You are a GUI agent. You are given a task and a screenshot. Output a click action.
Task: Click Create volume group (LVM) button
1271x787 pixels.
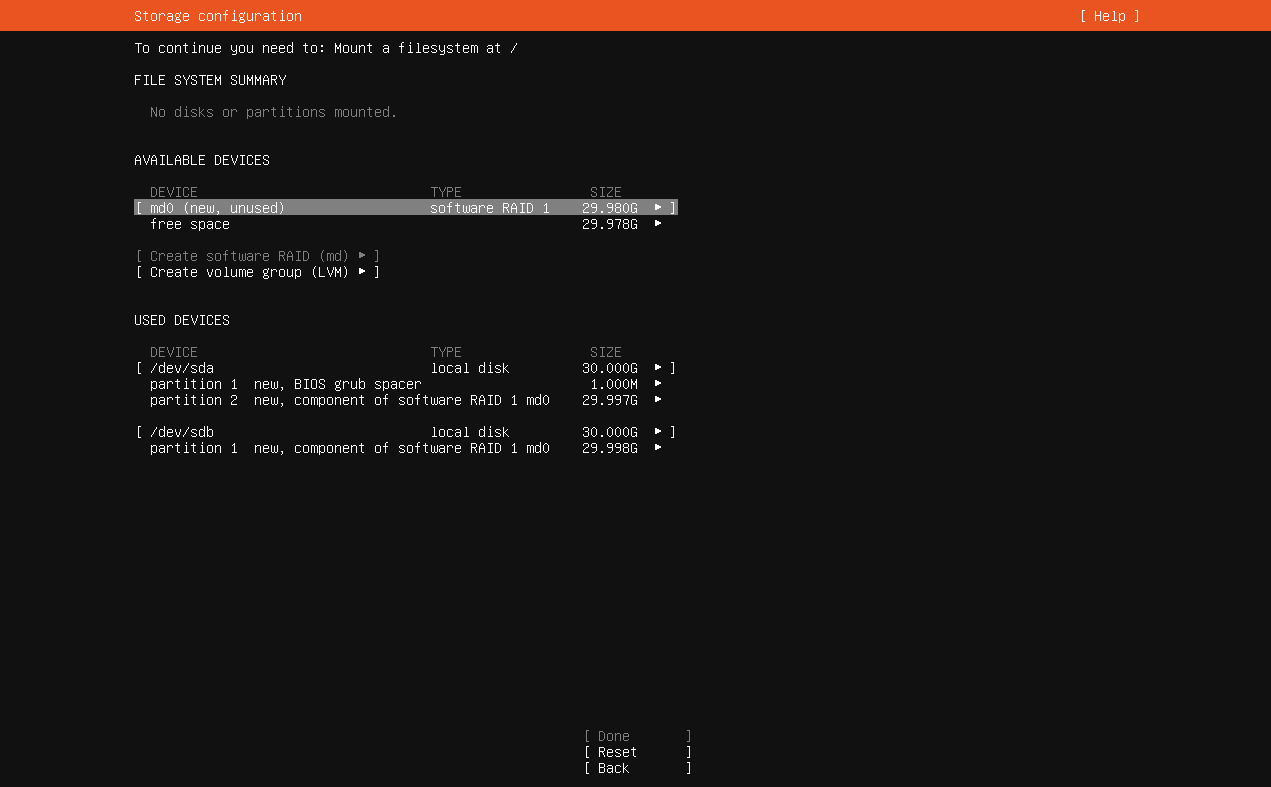click(x=249, y=272)
